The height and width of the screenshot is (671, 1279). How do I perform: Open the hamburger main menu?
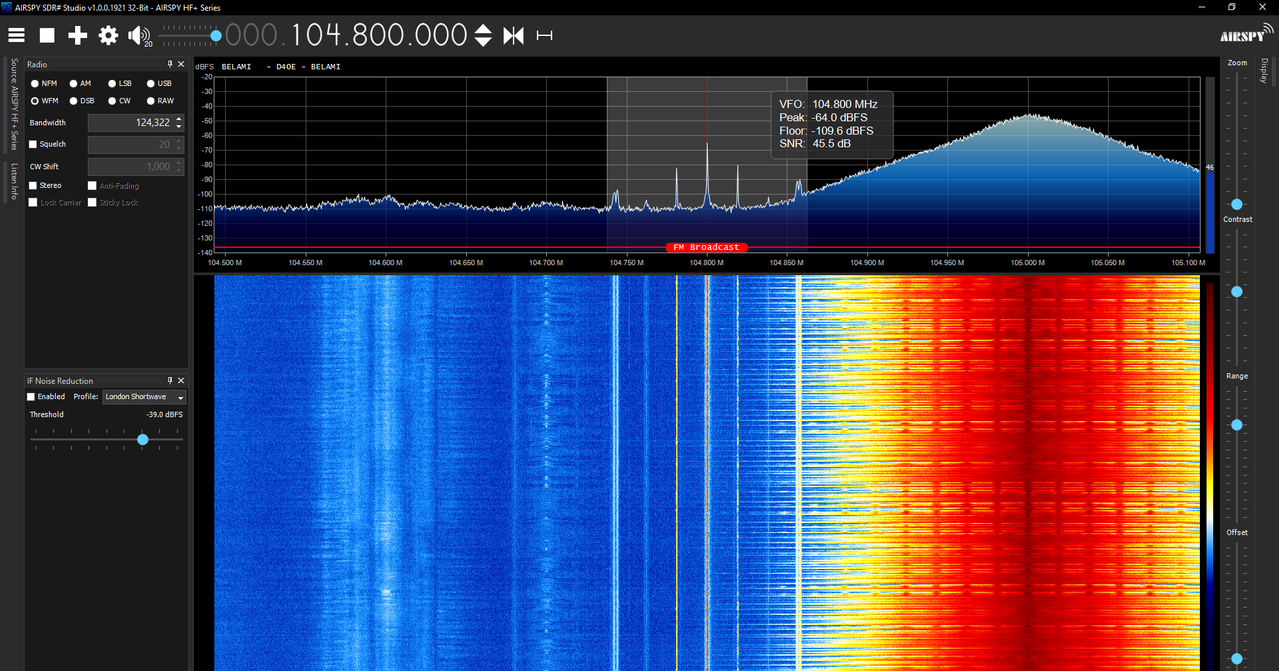(16, 35)
